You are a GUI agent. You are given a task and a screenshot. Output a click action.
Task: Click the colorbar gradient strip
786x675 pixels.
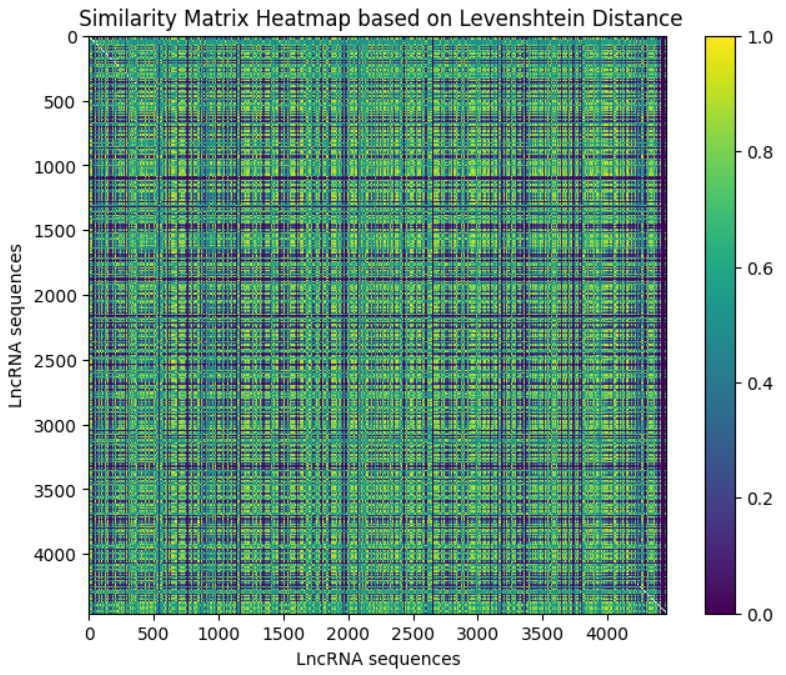click(720, 325)
